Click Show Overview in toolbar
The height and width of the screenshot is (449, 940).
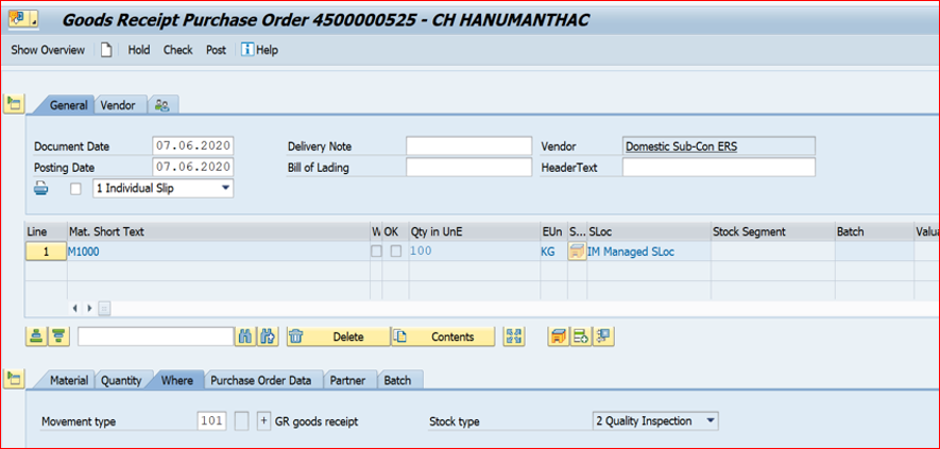coord(48,50)
